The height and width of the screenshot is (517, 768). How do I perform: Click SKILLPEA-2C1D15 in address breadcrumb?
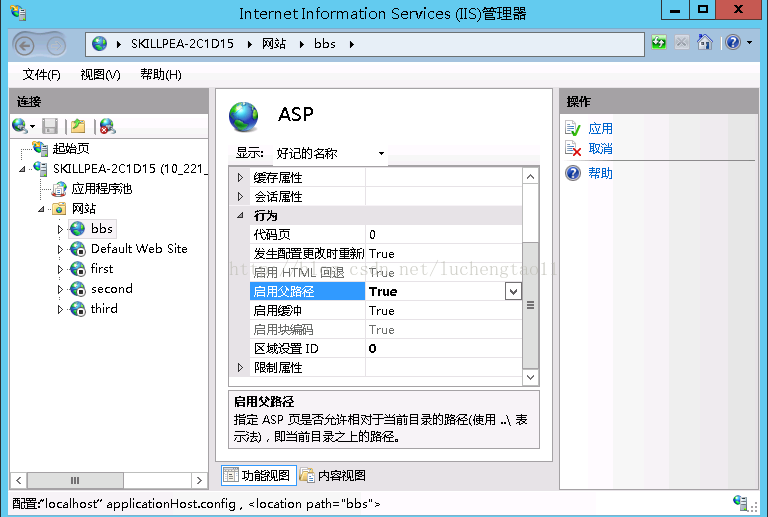(182, 44)
